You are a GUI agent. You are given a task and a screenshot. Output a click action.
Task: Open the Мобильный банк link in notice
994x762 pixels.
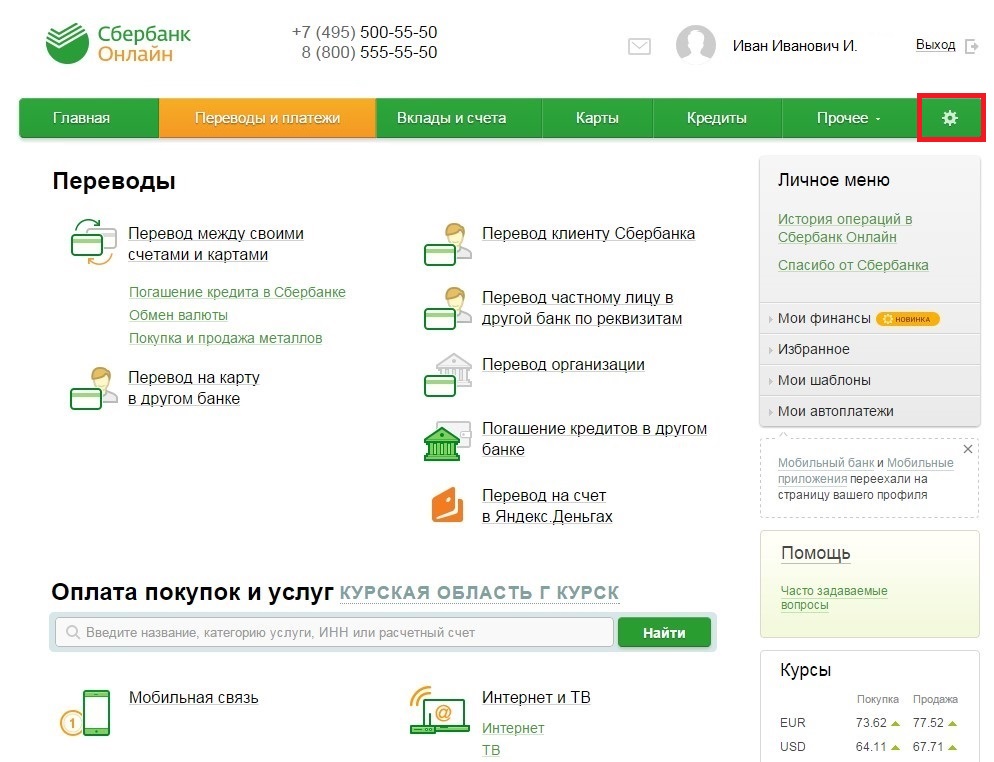coord(826,463)
